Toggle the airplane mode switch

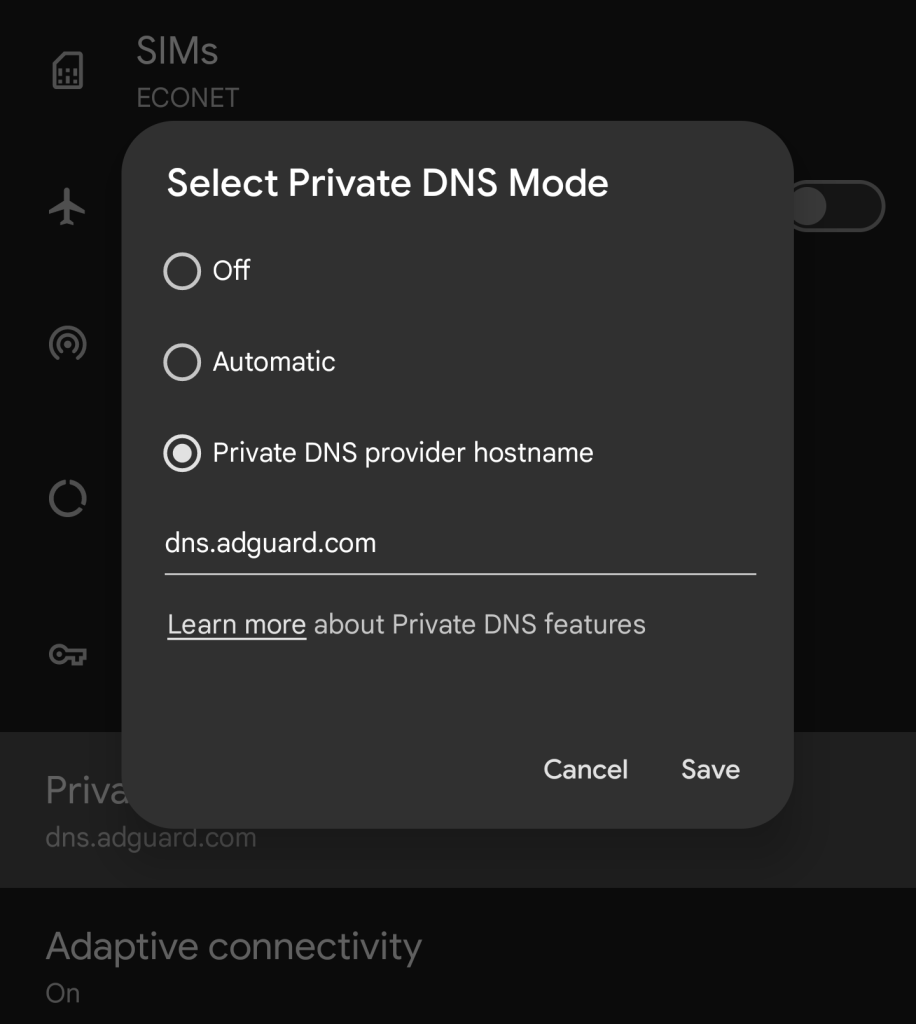[838, 207]
